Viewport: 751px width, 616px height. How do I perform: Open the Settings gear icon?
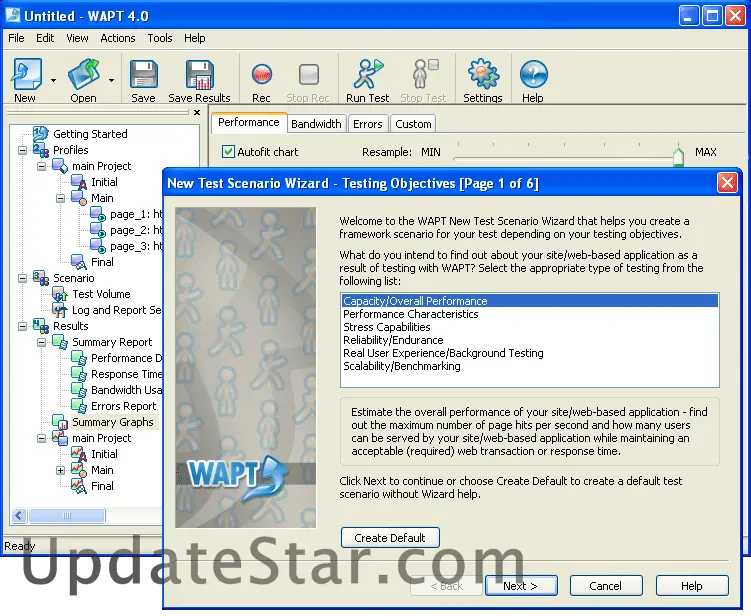483,74
